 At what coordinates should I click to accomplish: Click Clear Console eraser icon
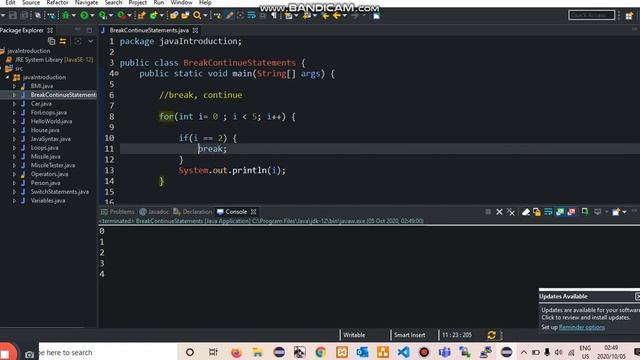[526, 212]
